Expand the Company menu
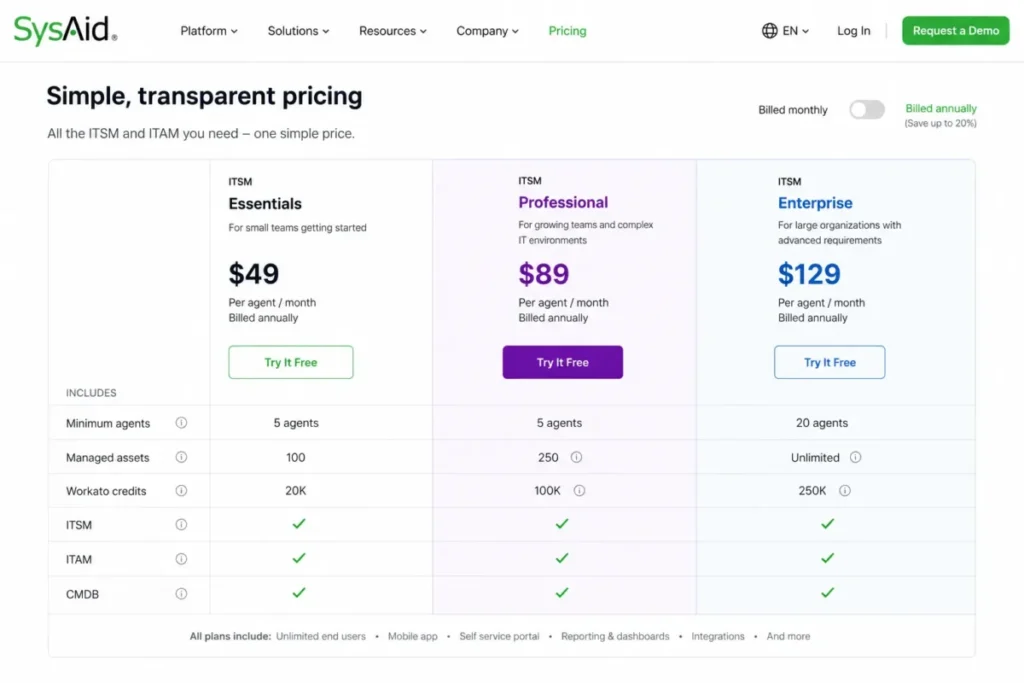The width and height of the screenshot is (1024, 683). point(487,31)
